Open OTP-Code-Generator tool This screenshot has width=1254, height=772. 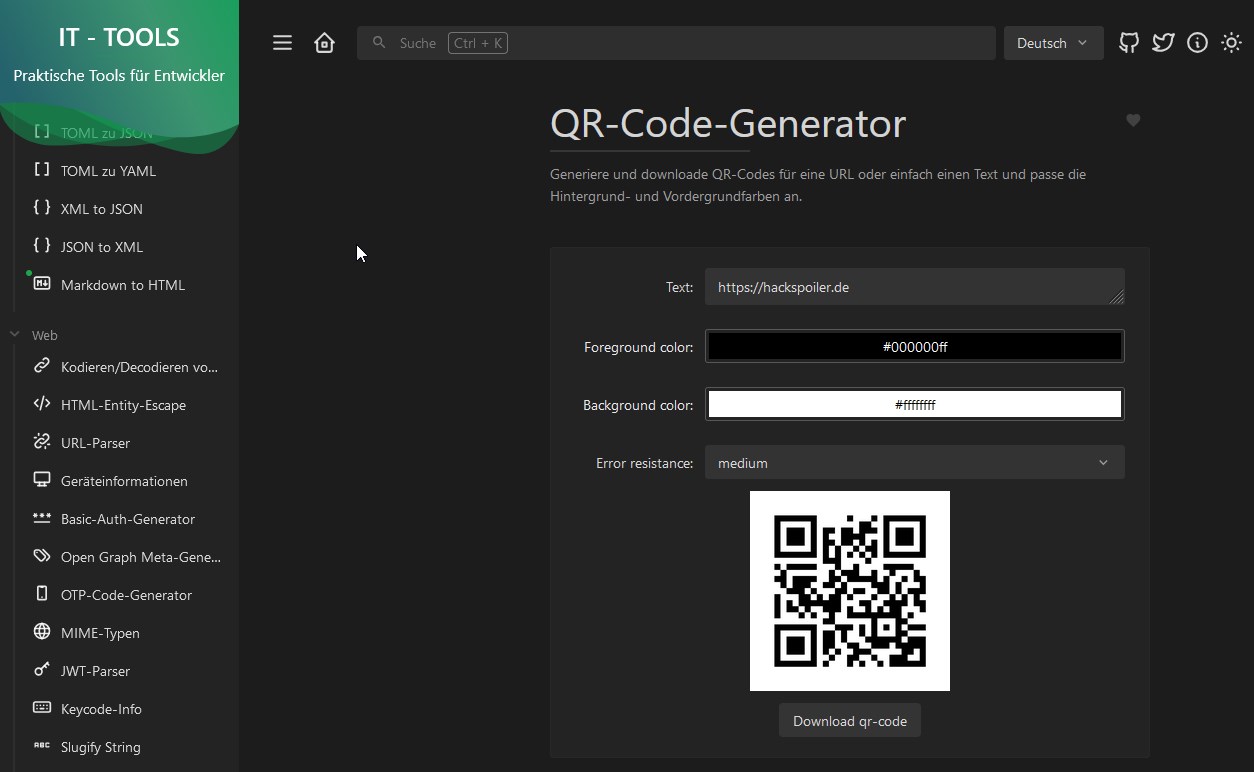point(126,595)
